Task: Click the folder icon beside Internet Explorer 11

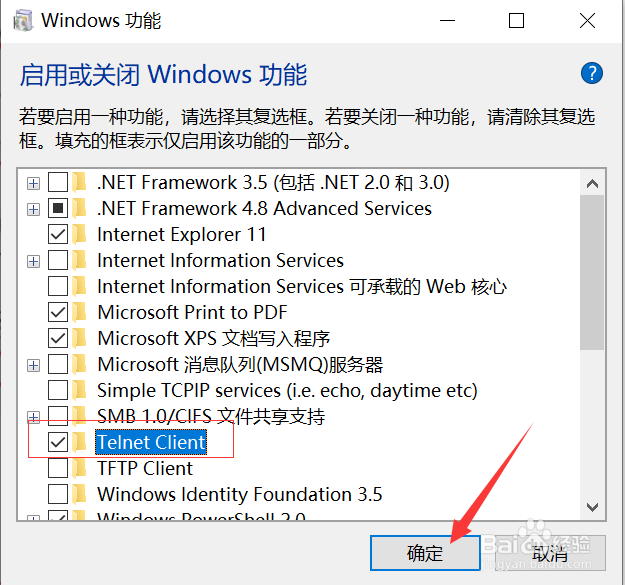Action: pos(82,235)
